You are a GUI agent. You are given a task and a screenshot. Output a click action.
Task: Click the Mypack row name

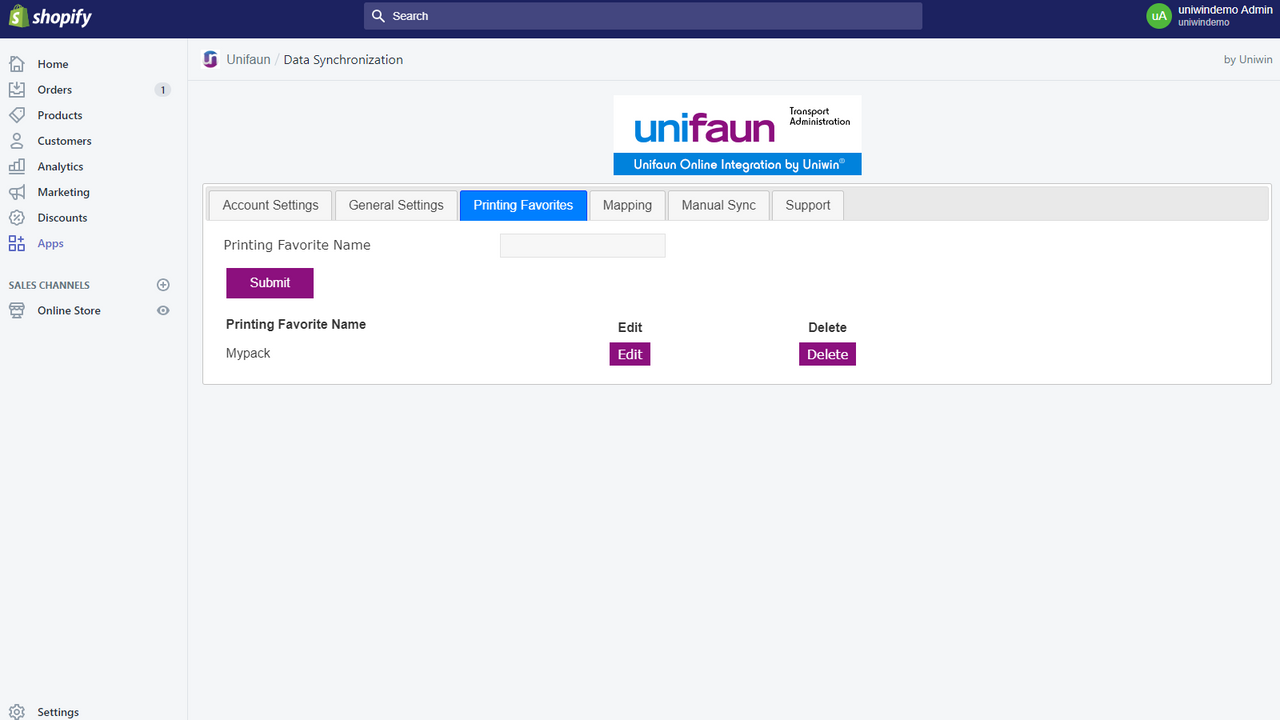pos(248,353)
